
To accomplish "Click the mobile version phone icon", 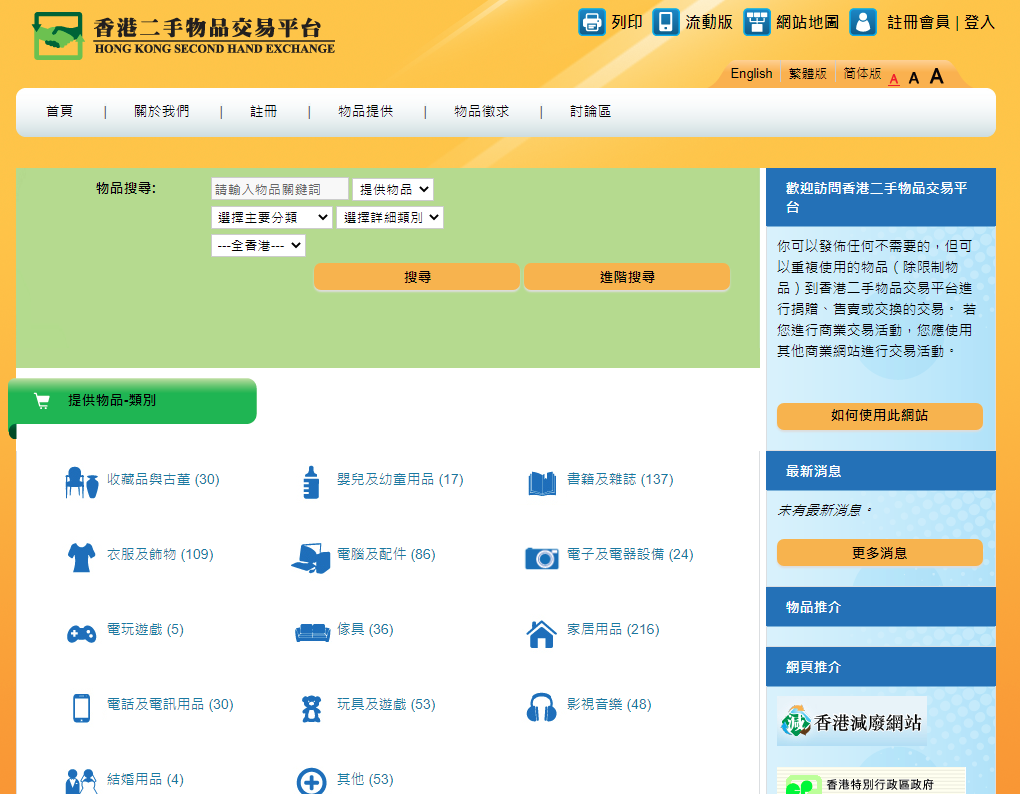I will point(665,22).
